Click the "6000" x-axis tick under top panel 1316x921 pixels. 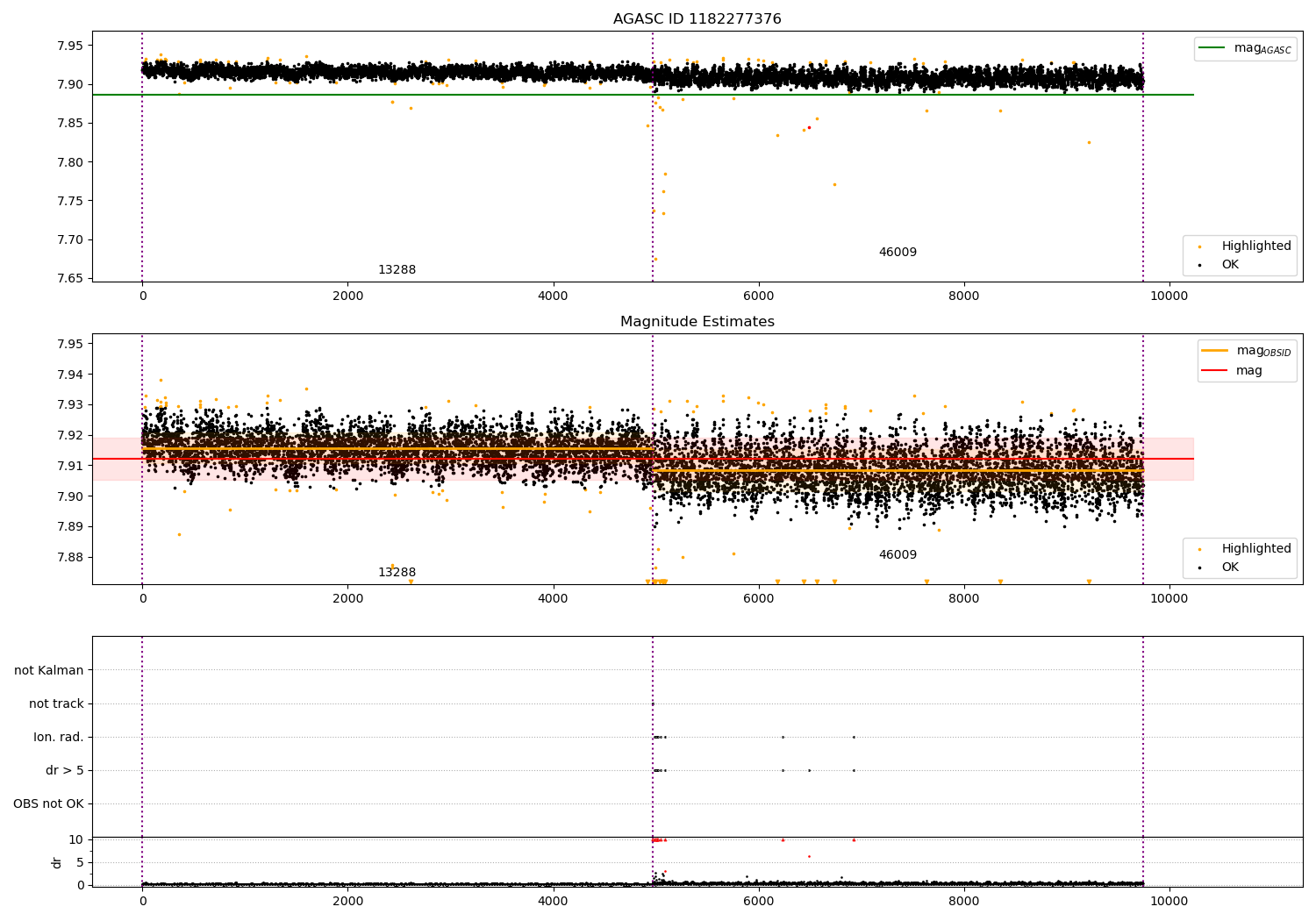pos(759,296)
